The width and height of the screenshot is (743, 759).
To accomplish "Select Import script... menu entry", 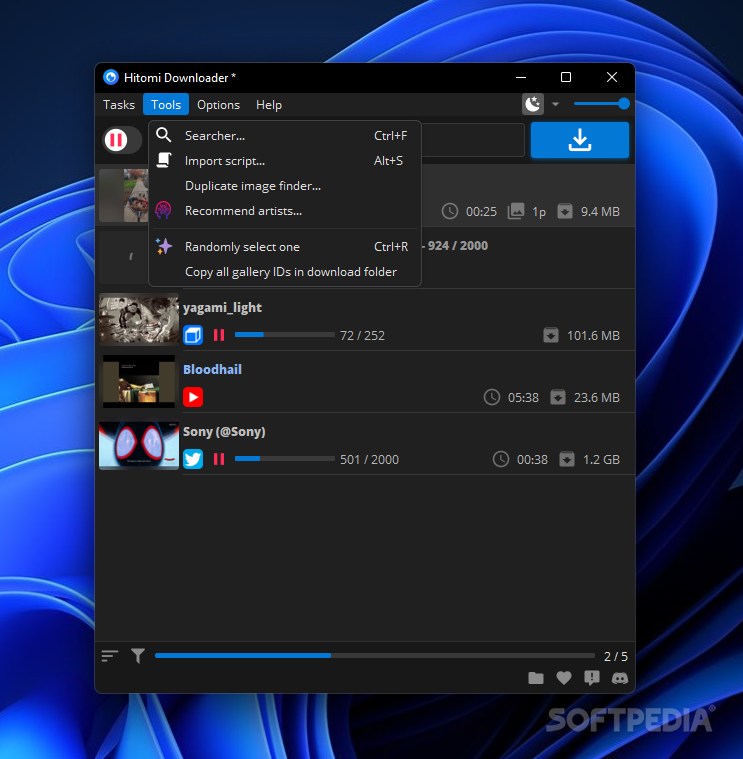I will point(285,161).
